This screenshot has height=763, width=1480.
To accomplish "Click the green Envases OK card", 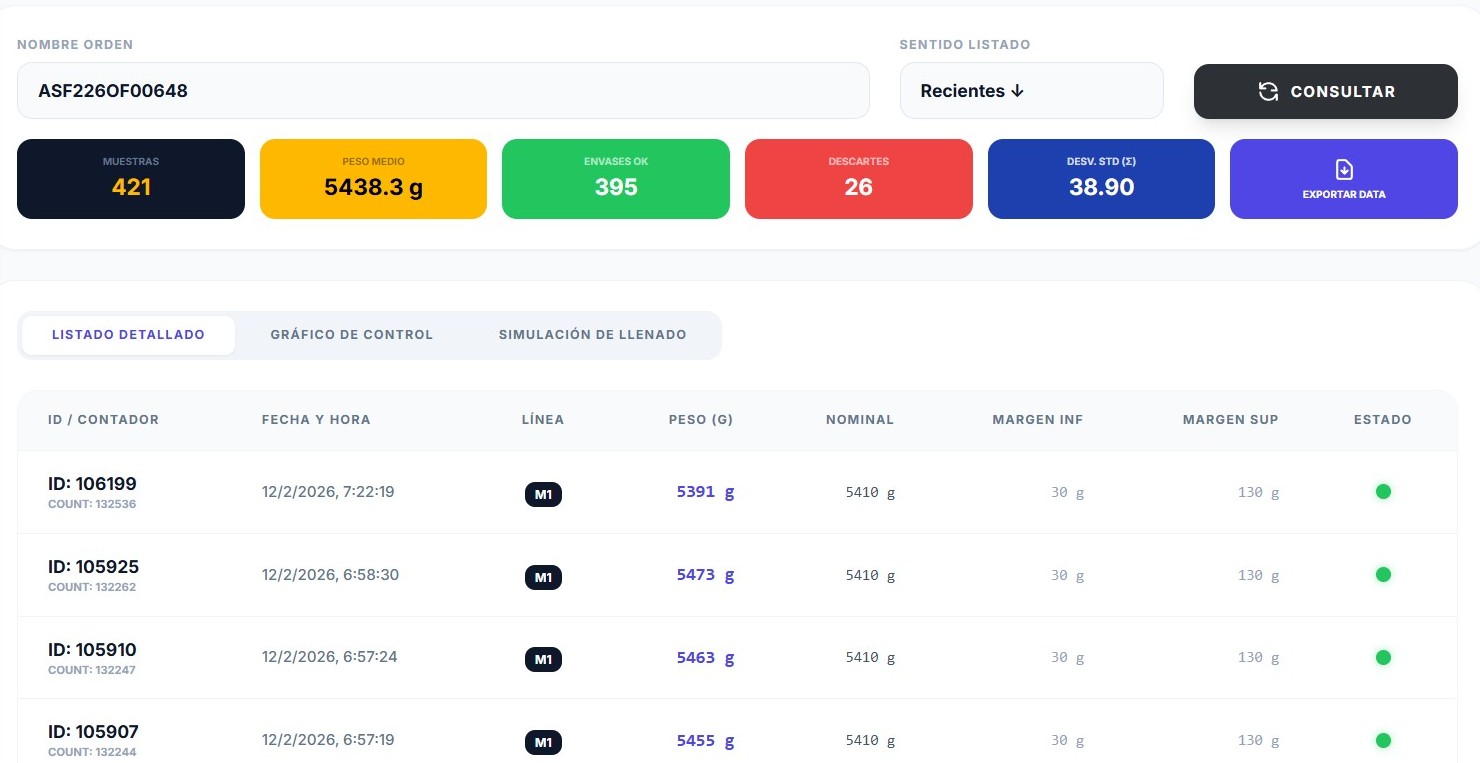I will click(x=615, y=179).
